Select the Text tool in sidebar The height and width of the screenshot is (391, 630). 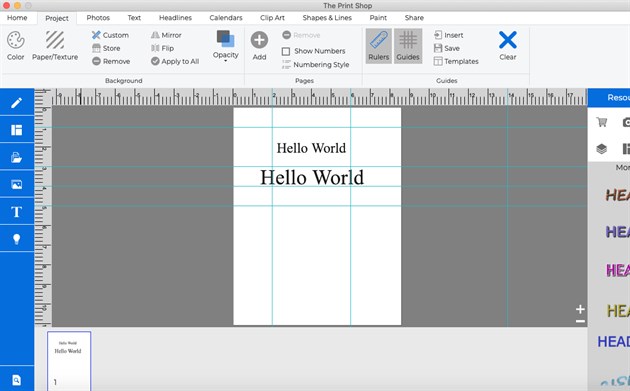[x=16, y=212]
